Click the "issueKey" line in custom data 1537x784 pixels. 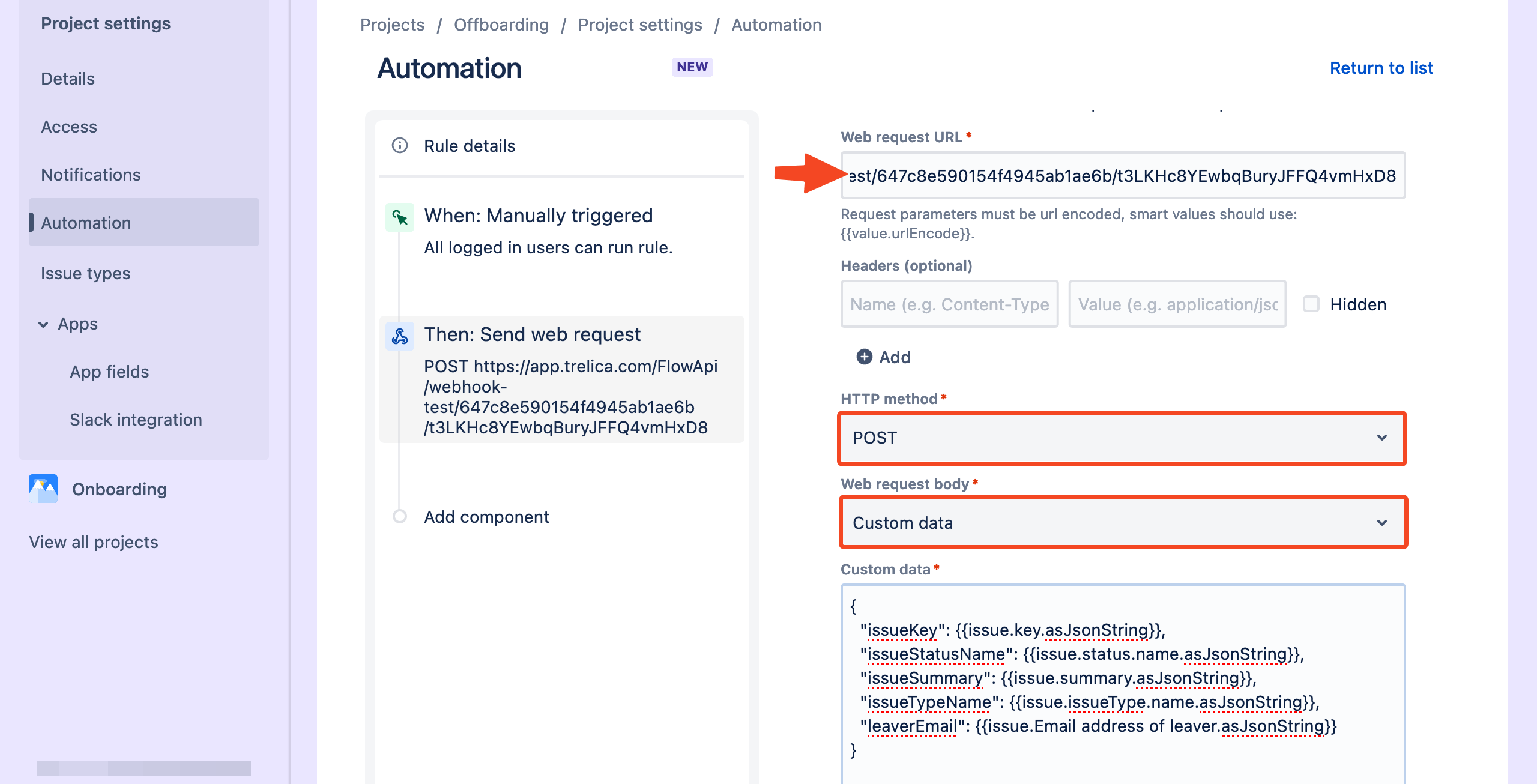[x=1013, y=630]
